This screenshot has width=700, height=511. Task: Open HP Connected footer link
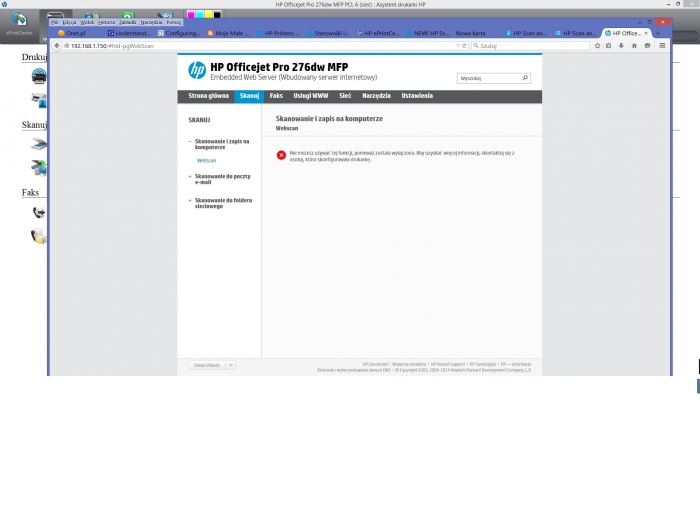[x=375, y=365]
